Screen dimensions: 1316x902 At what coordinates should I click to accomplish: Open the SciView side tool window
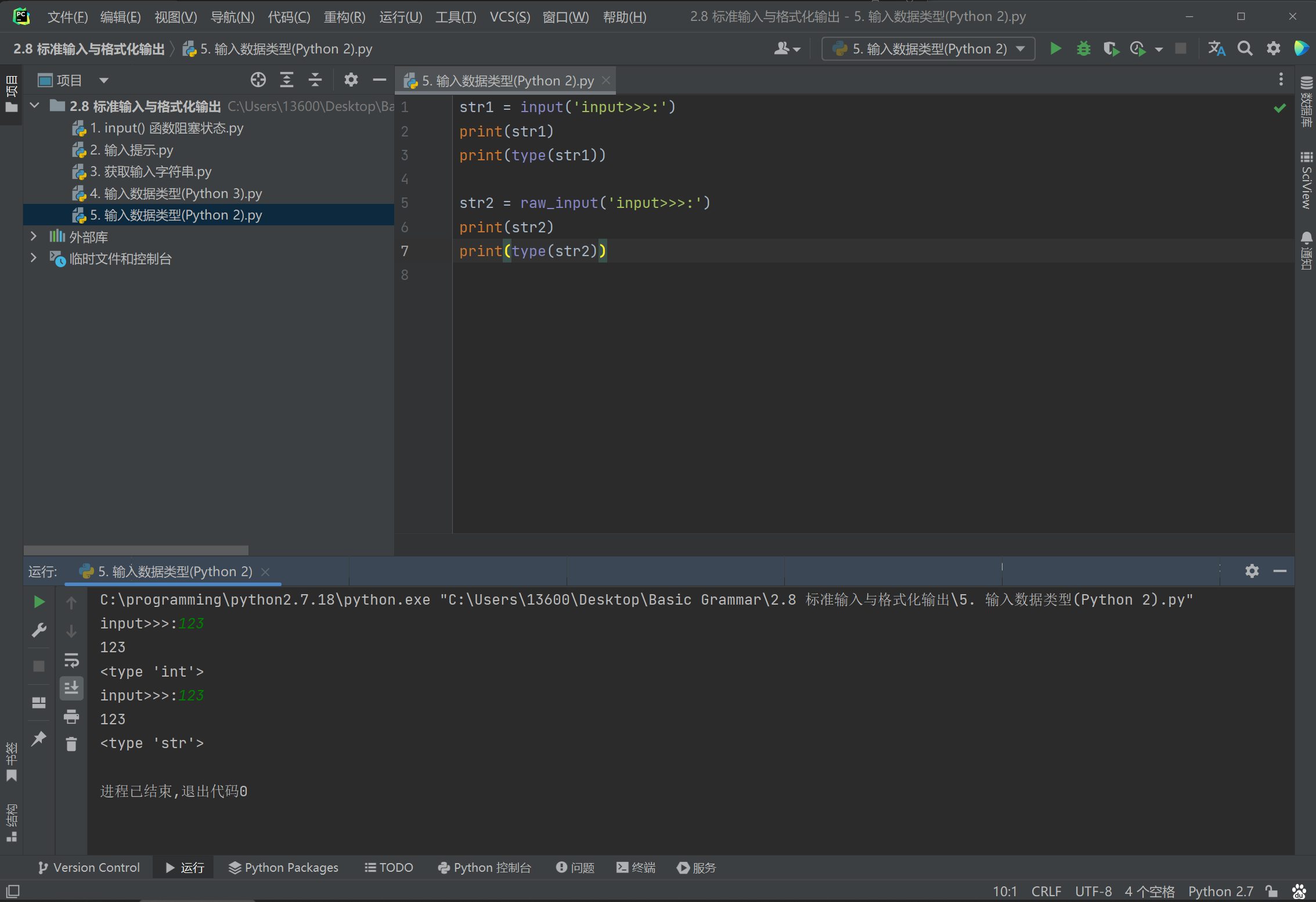[x=1306, y=180]
